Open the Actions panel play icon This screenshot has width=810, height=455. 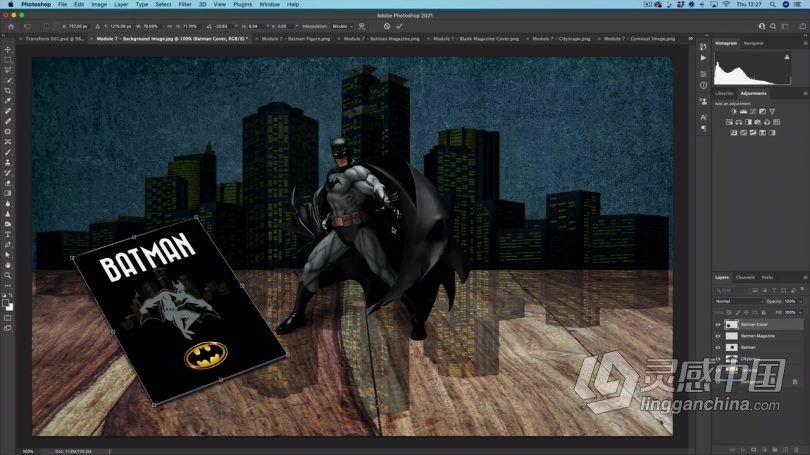click(703, 58)
